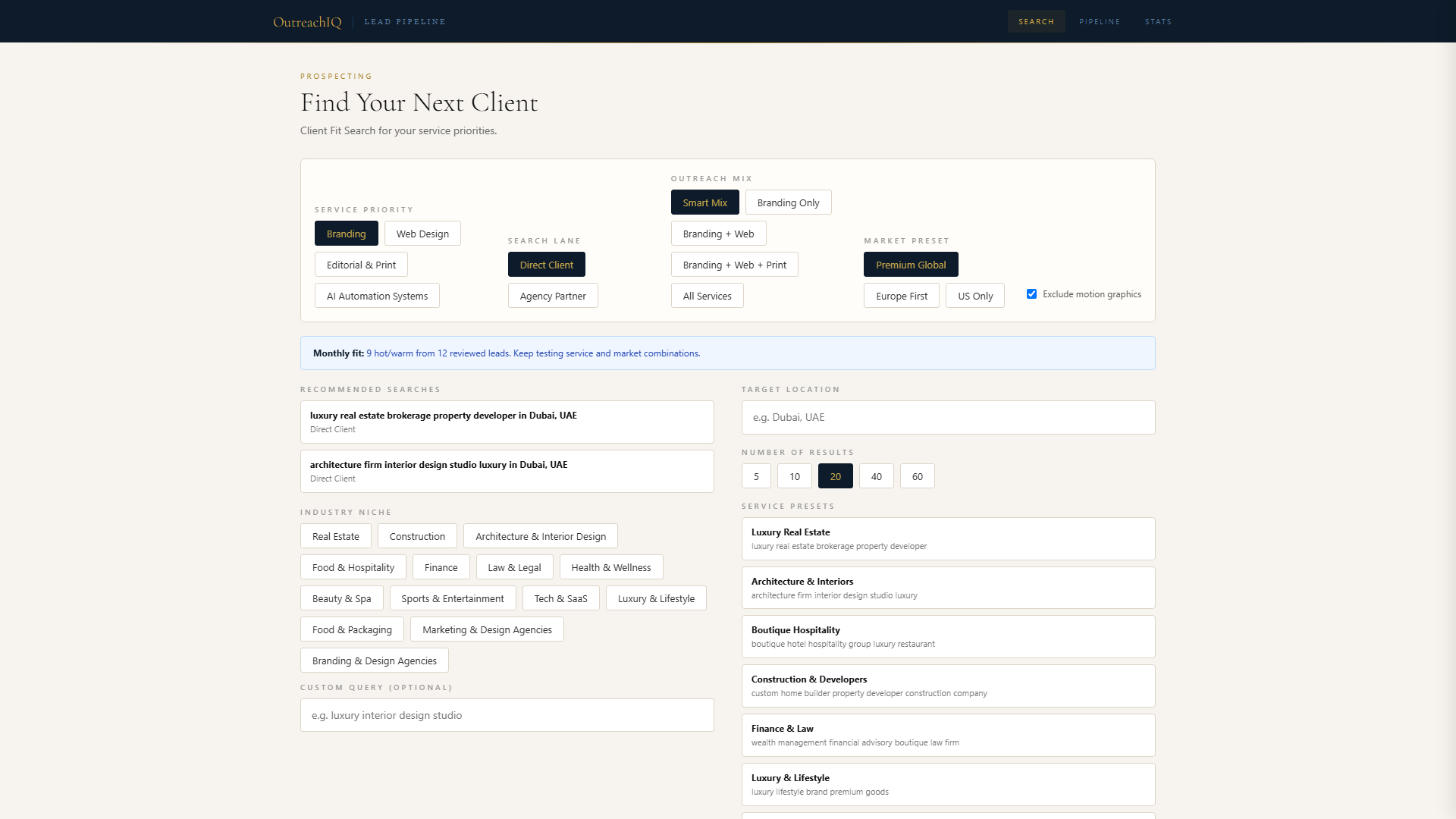
Task: Select Construction industry niche
Action: pos(417,536)
